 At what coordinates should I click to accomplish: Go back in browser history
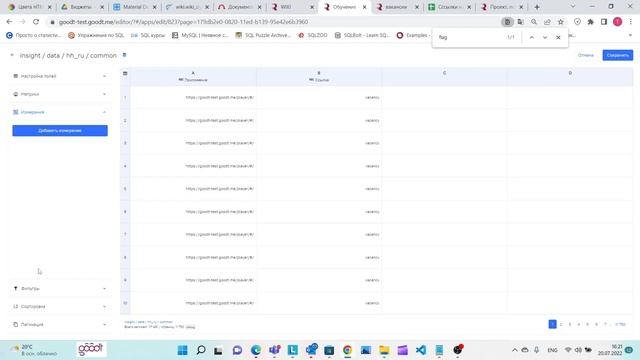9,22
